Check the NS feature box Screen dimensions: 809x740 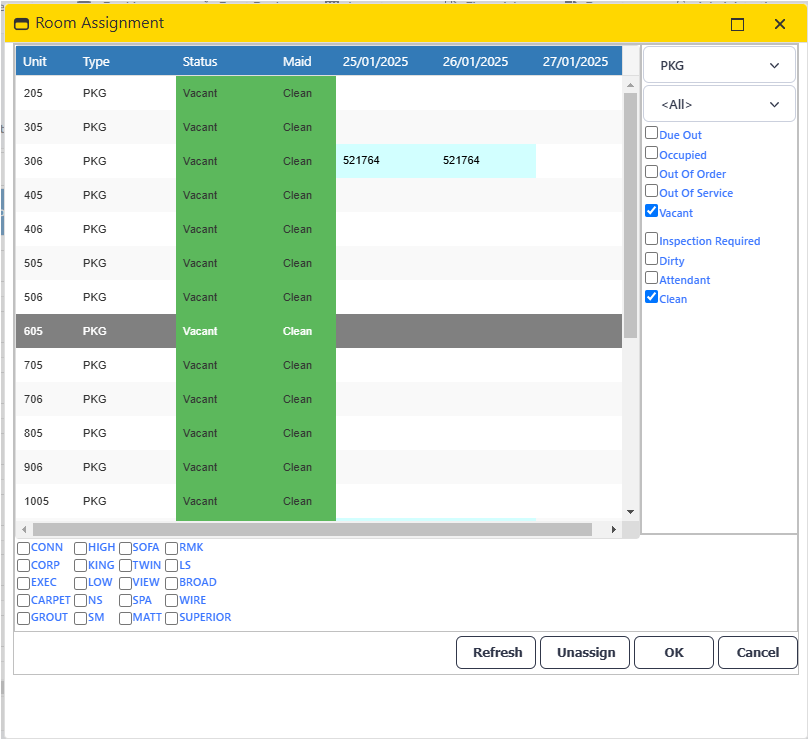click(x=80, y=601)
